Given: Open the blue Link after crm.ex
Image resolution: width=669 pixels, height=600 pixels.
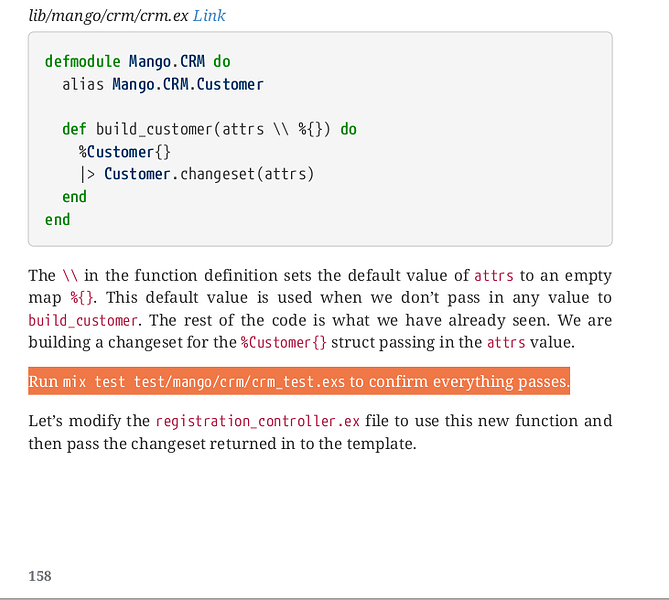Looking at the screenshot, I should pyautogui.click(x=209, y=16).
